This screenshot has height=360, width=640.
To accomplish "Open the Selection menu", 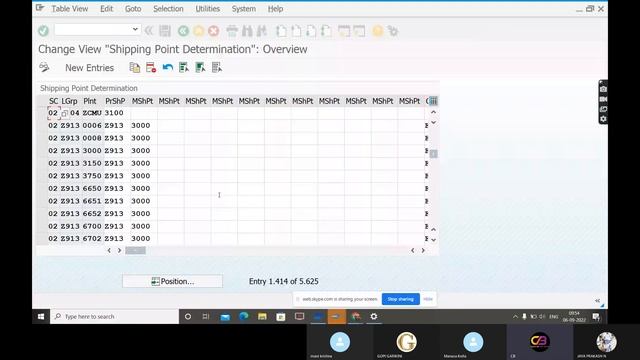I will pos(168,9).
